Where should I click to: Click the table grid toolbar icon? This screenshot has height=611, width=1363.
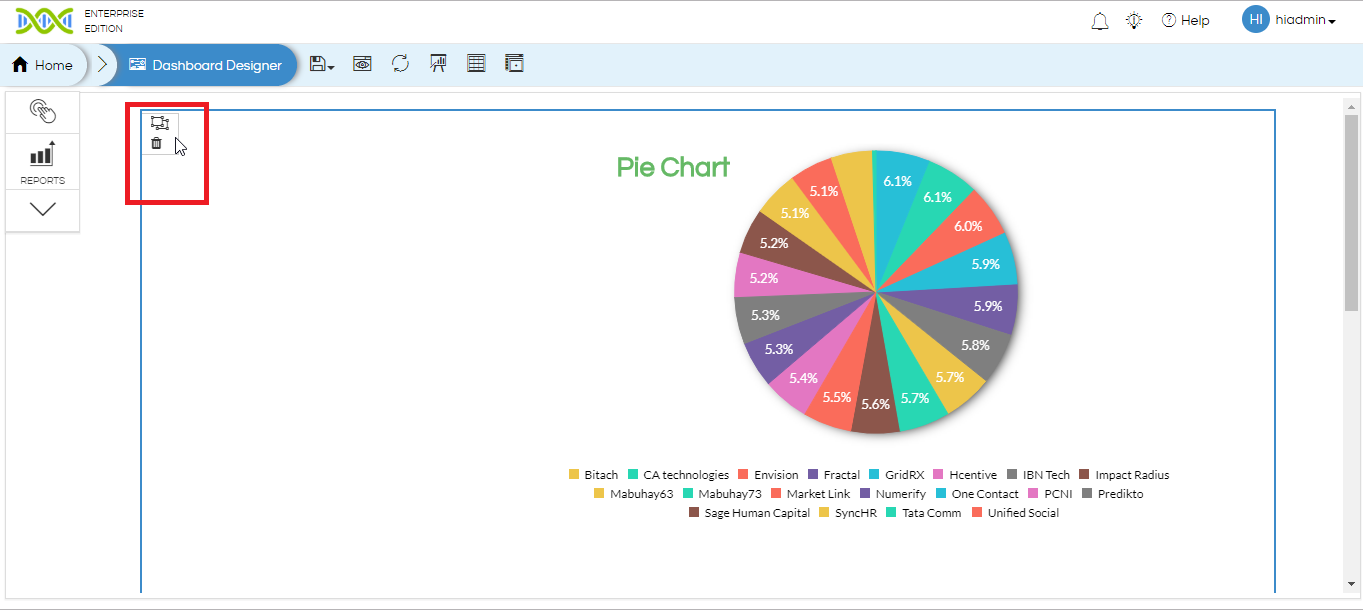click(476, 64)
